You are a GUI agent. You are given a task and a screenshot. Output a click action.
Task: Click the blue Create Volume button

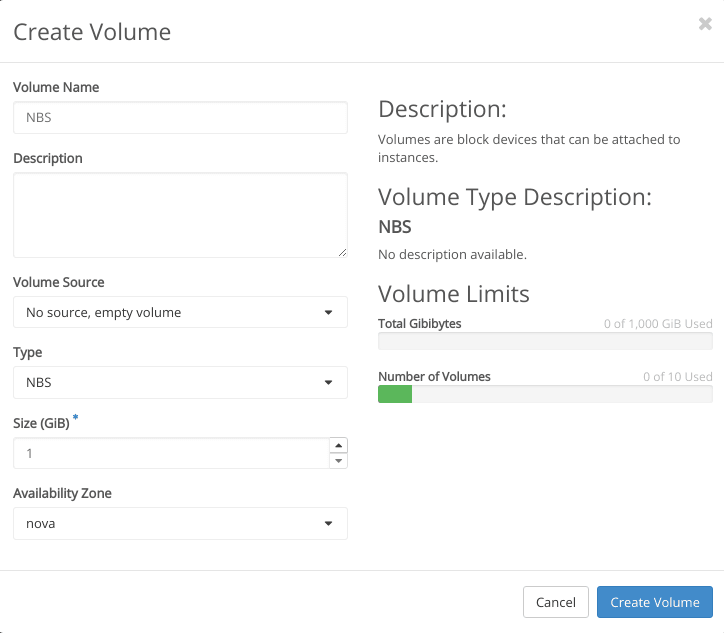coord(654,602)
